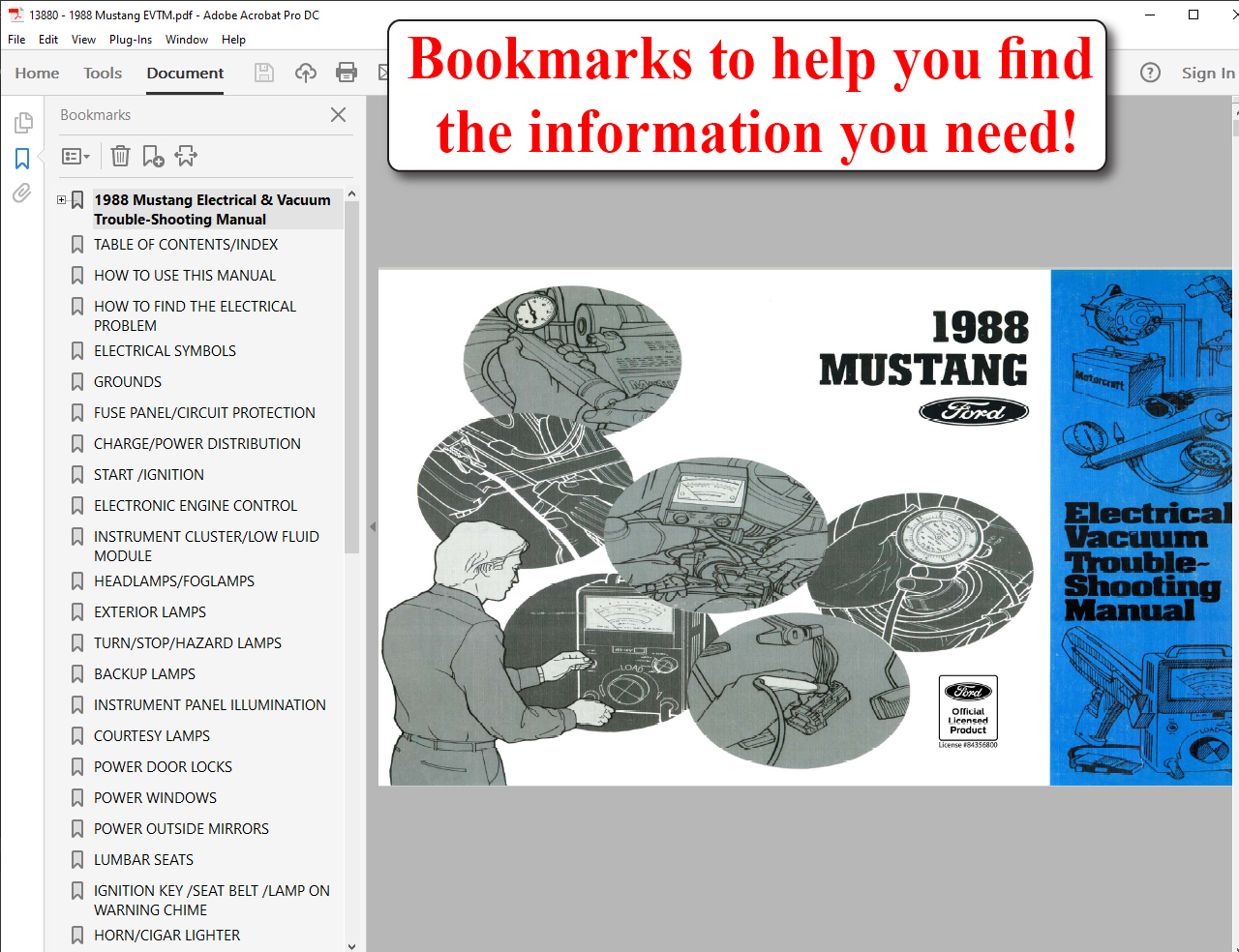Click the Add new bookmark icon
Image resolution: width=1239 pixels, height=952 pixels.
pyautogui.click(x=153, y=156)
